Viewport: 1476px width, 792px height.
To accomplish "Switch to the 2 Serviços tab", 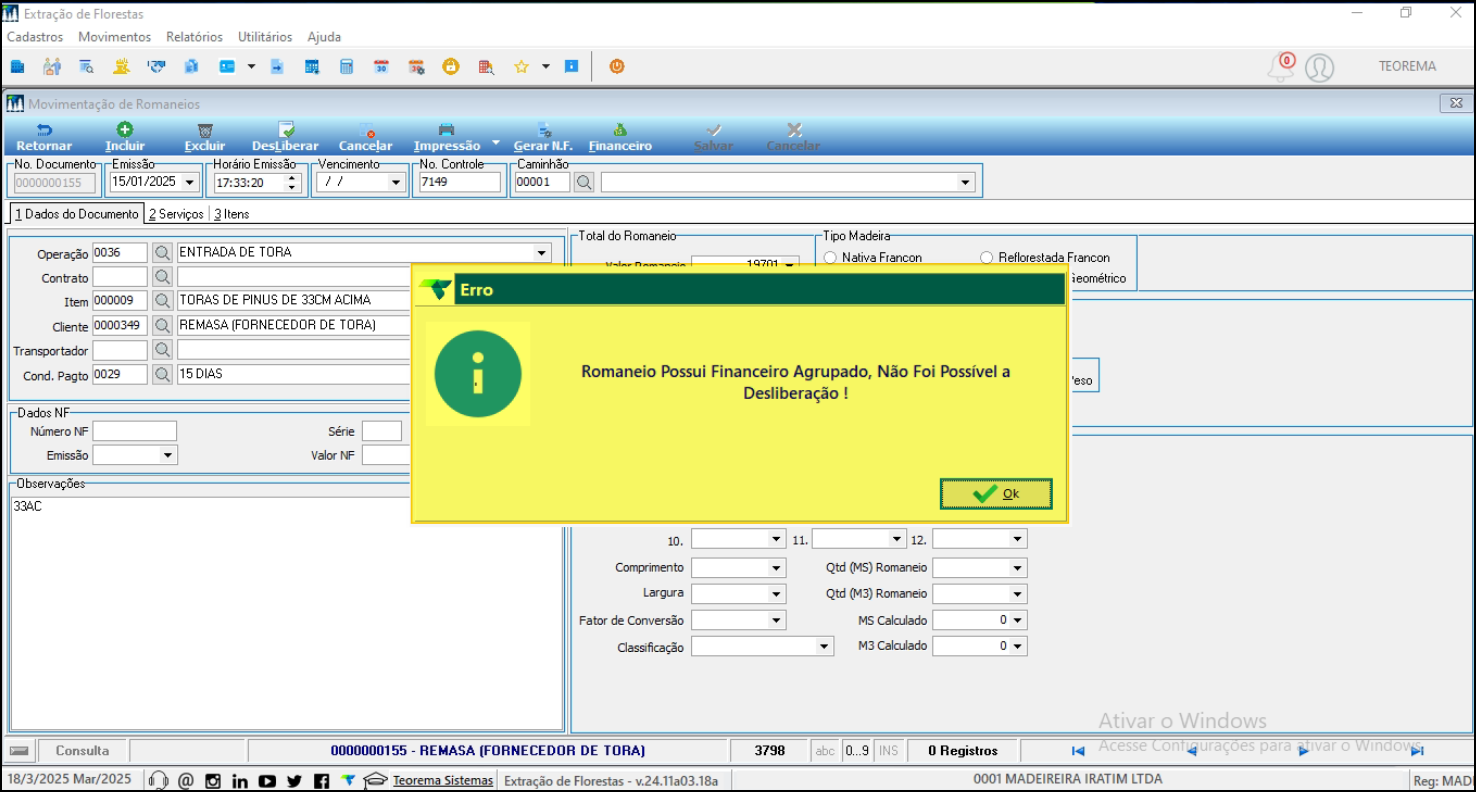I will (x=176, y=214).
